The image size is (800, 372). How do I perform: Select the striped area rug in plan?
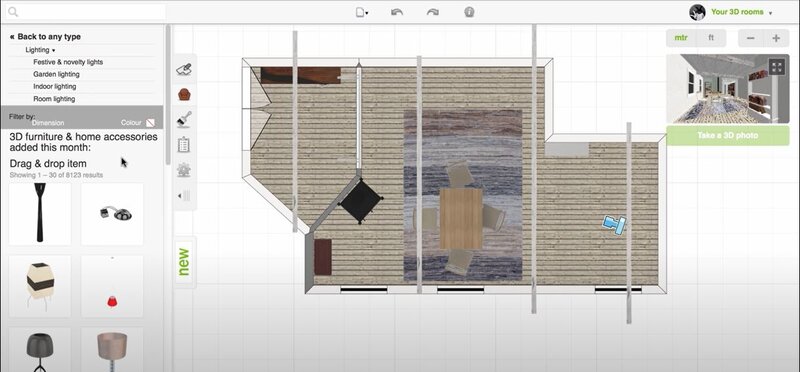[463, 195]
